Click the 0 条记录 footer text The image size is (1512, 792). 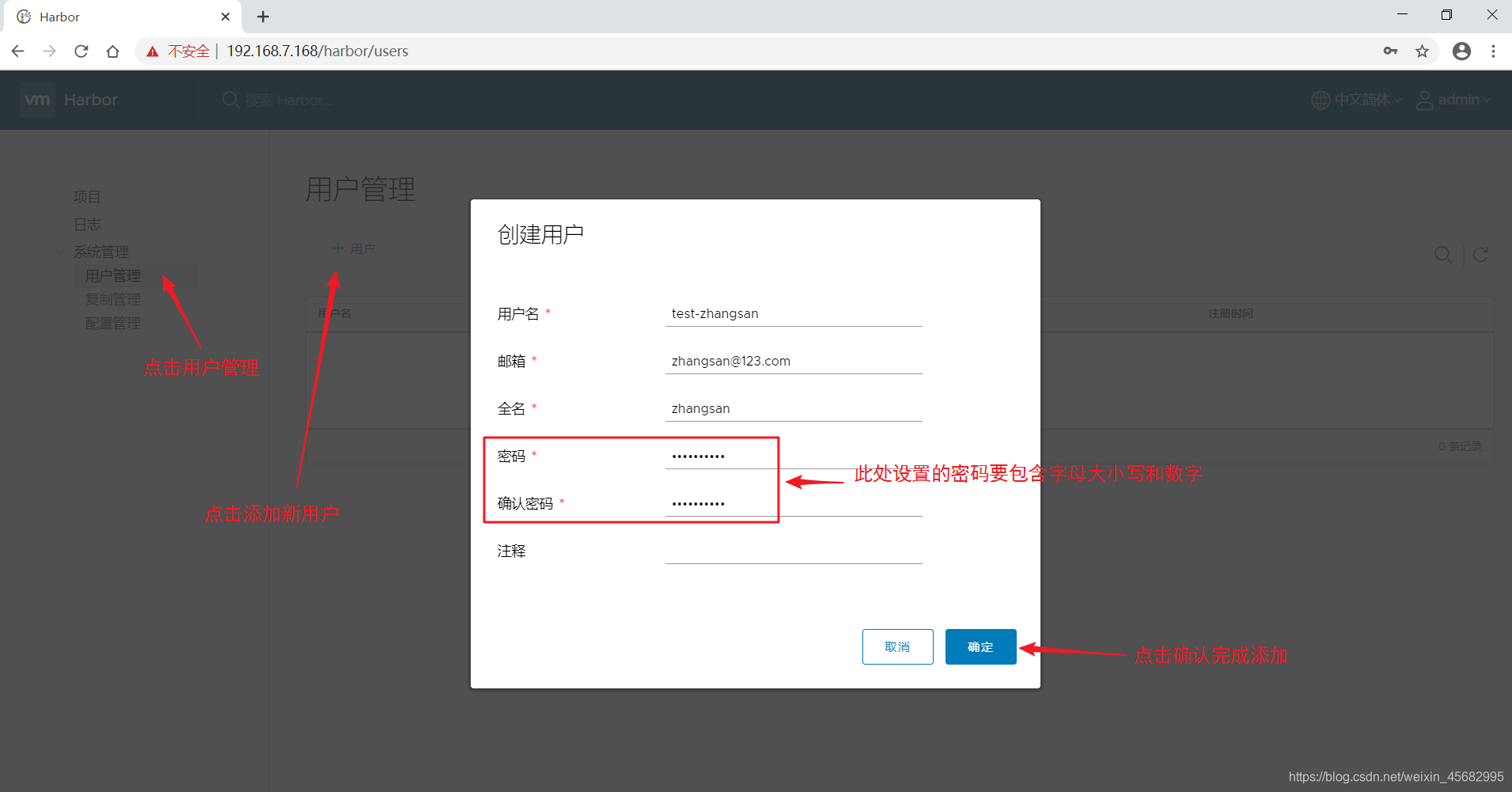click(x=1460, y=447)
